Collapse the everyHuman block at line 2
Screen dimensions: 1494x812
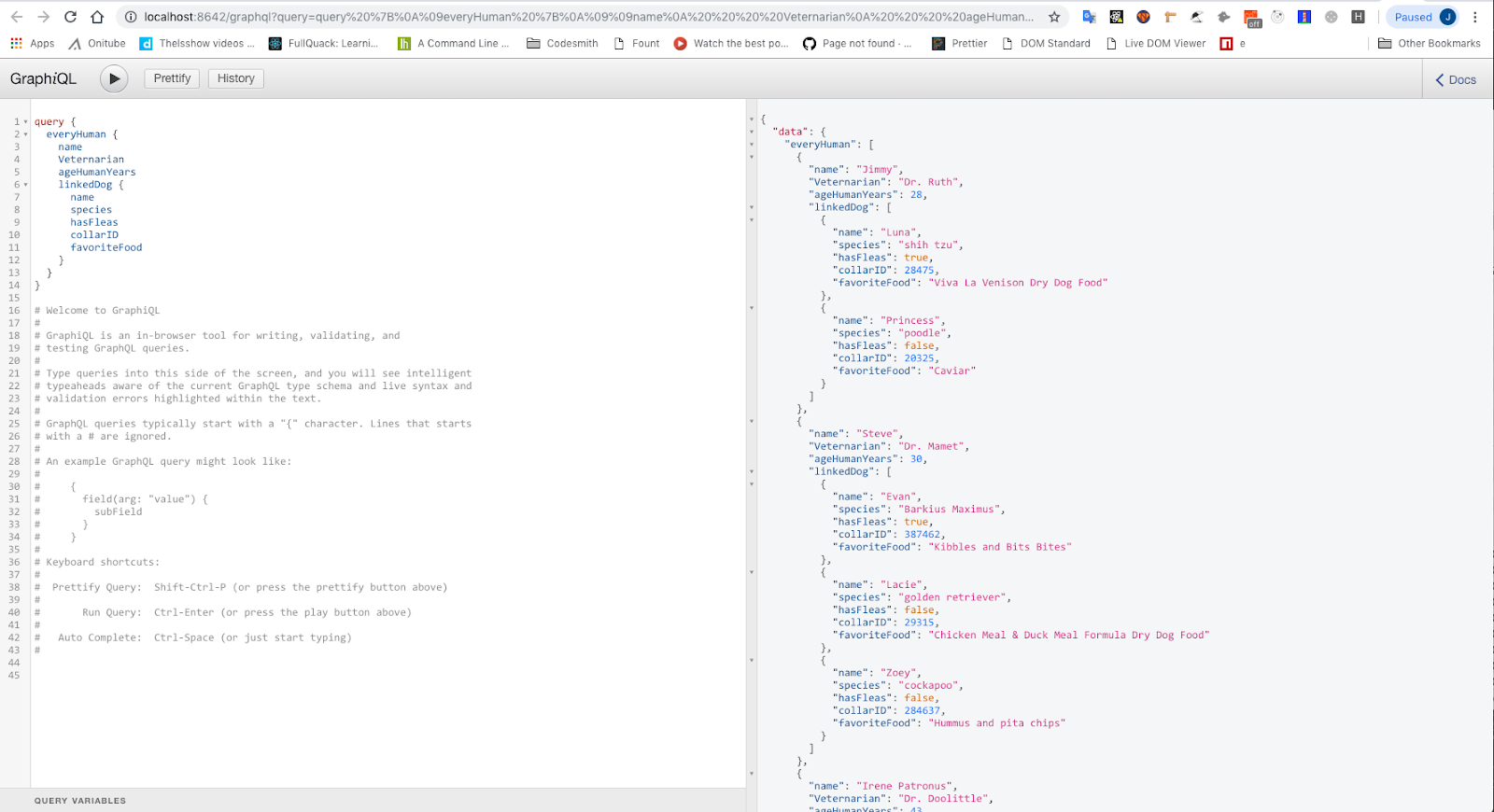point(26,134)
